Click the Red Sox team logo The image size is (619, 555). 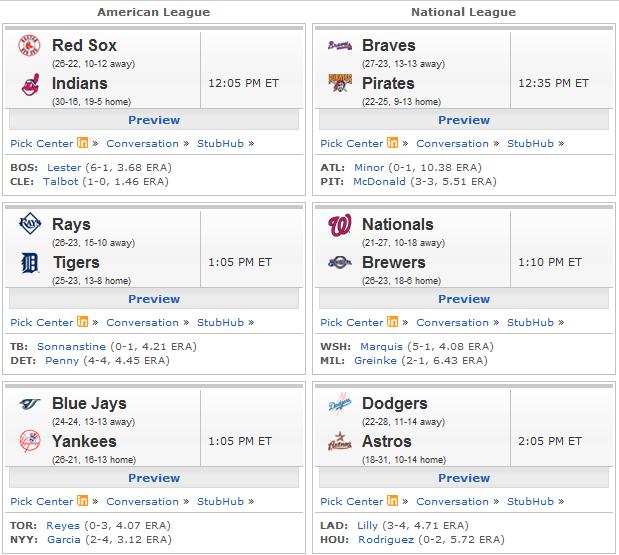[x=30, y=46]
